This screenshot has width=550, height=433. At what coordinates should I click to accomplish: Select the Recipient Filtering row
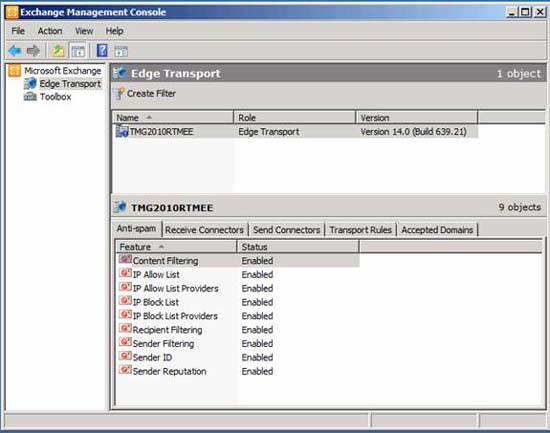tap(238, 329)
